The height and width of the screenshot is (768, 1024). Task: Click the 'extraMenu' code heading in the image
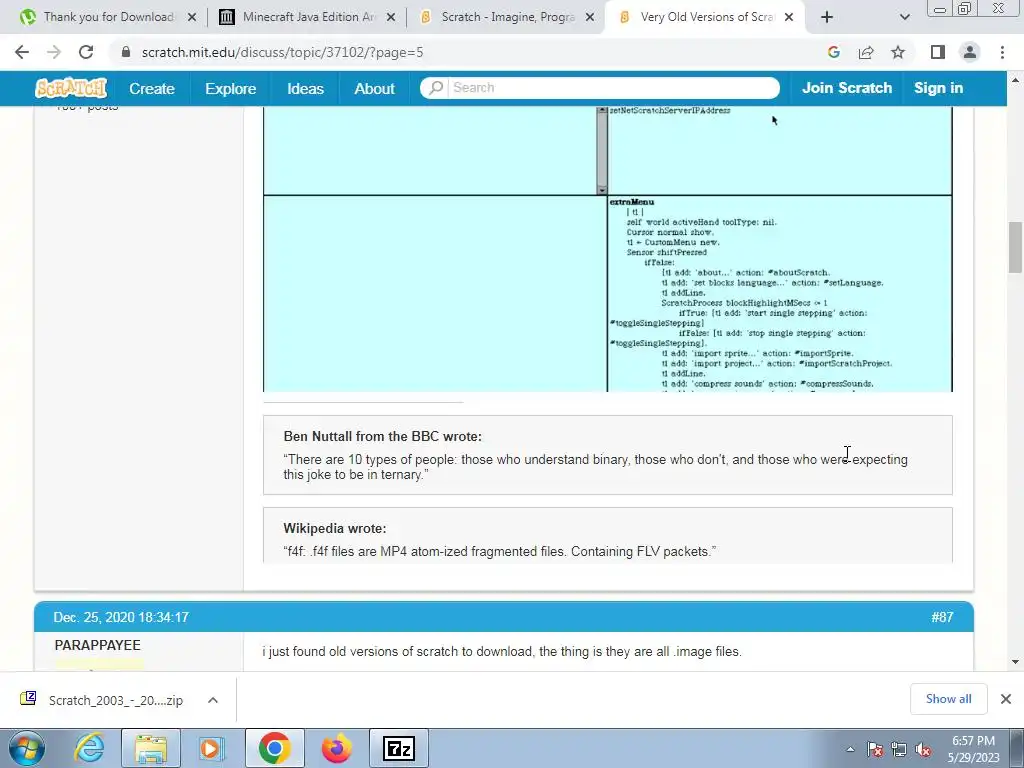(x=632, y=202)
